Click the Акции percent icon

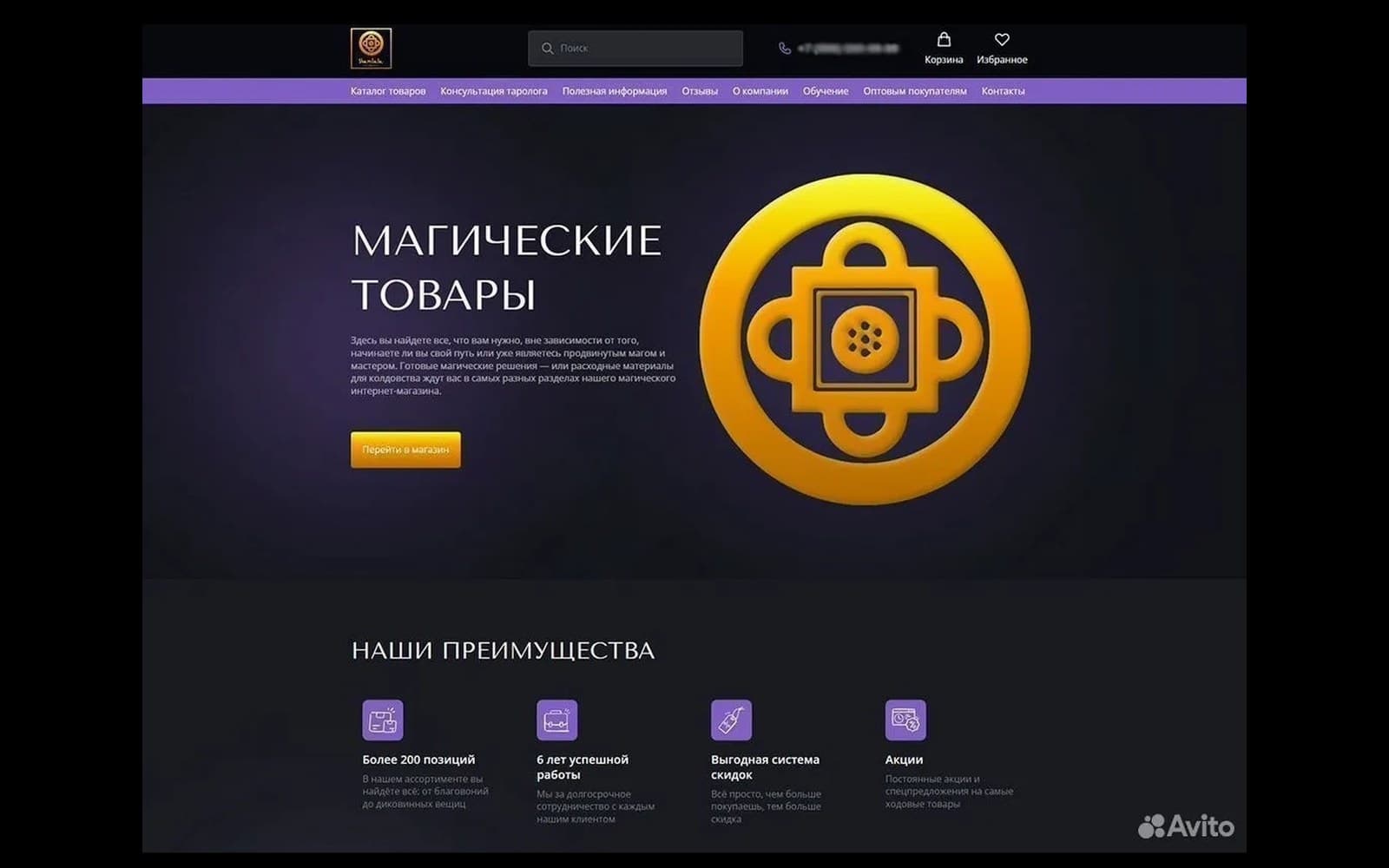pos(905,720)
